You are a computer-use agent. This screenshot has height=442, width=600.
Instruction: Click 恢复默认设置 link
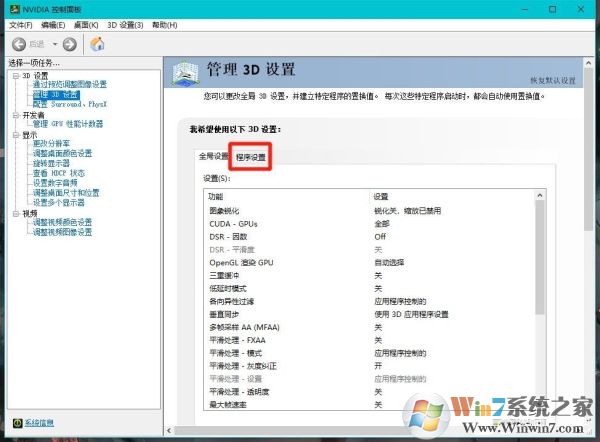pos(553,81)
